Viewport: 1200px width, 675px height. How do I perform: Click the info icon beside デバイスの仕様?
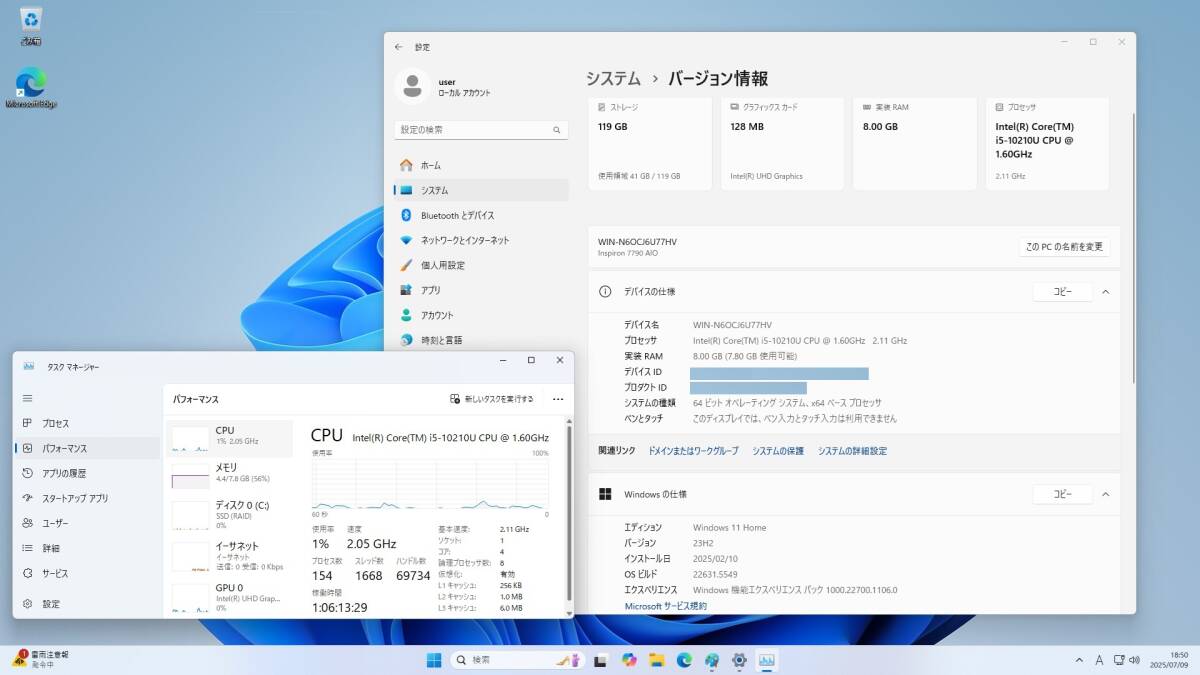605,292
